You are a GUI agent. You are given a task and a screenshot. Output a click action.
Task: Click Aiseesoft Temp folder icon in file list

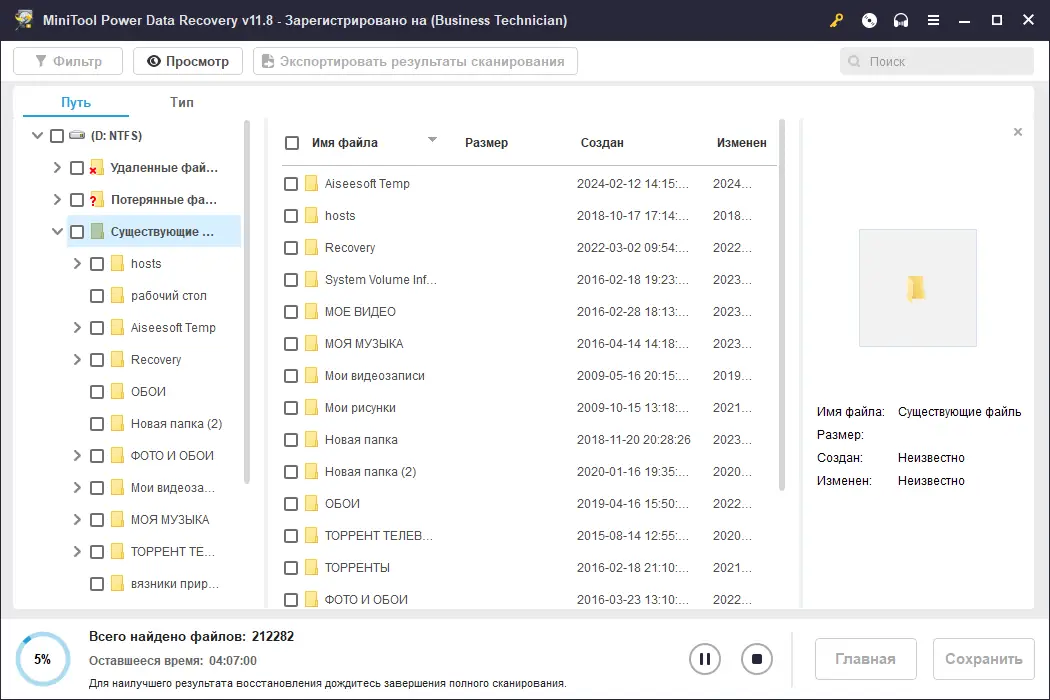(x=311, y=184)
